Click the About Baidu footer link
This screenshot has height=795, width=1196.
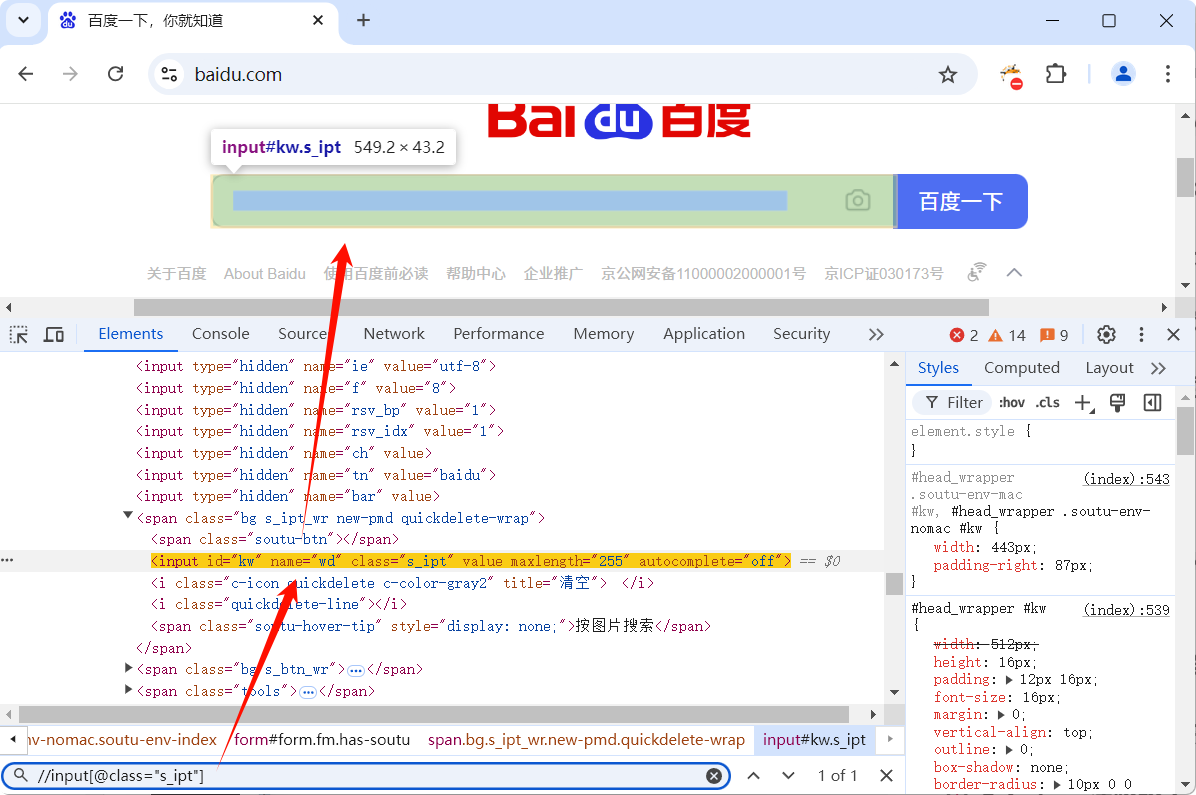265,274
